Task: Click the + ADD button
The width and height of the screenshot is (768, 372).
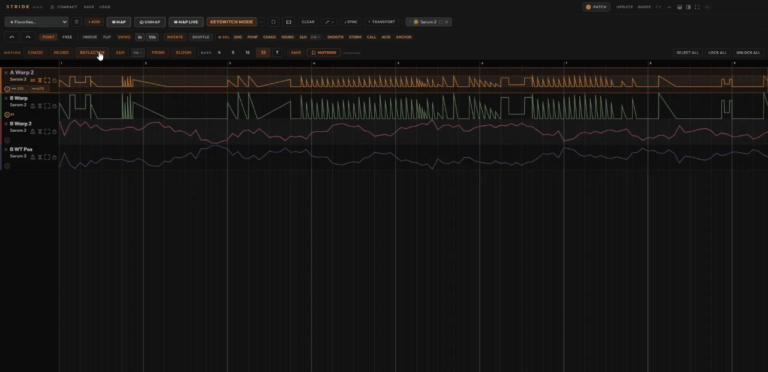Action: click(94, 22)
